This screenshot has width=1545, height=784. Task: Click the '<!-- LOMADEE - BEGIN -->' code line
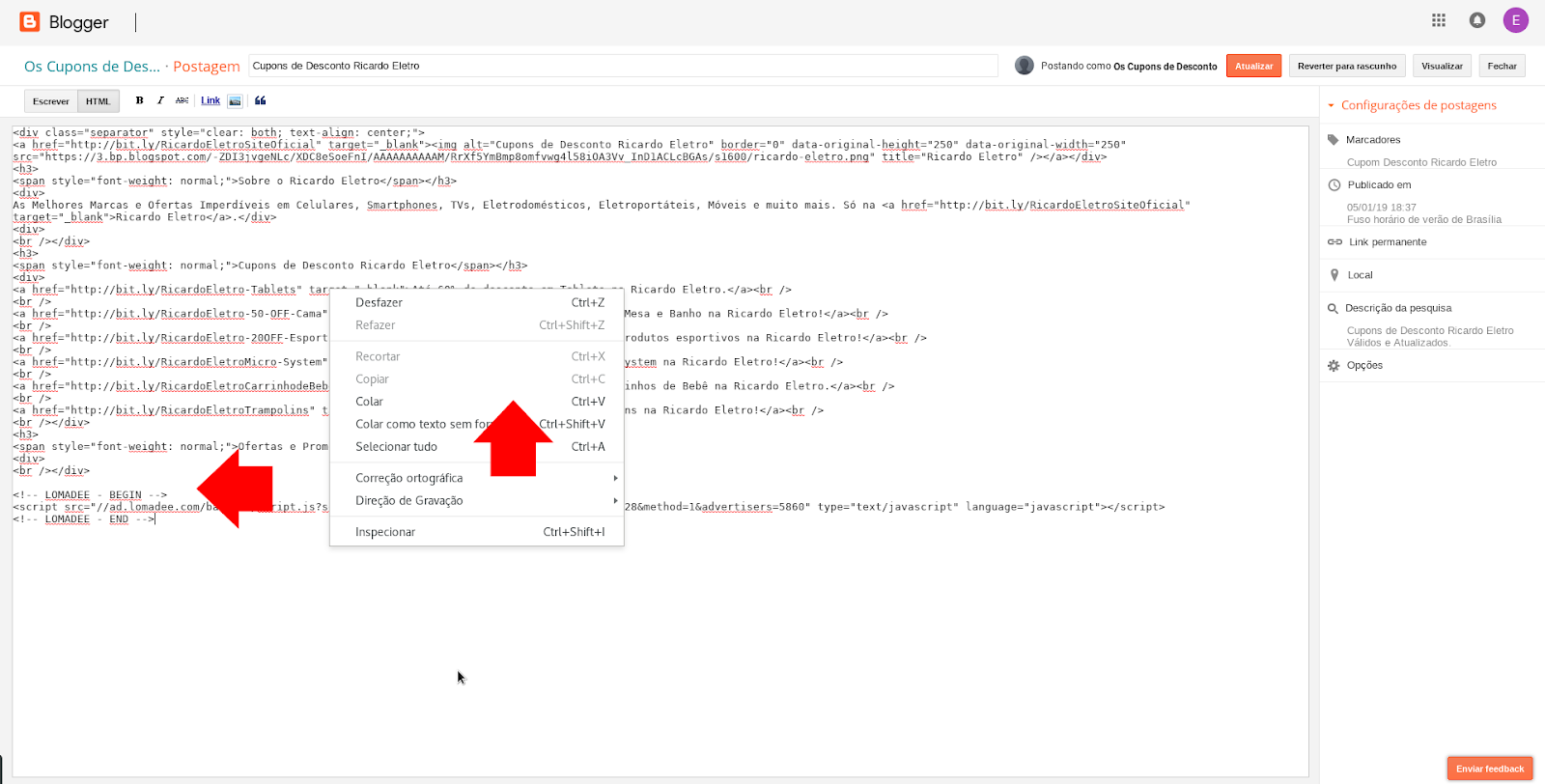pos(90,494)
